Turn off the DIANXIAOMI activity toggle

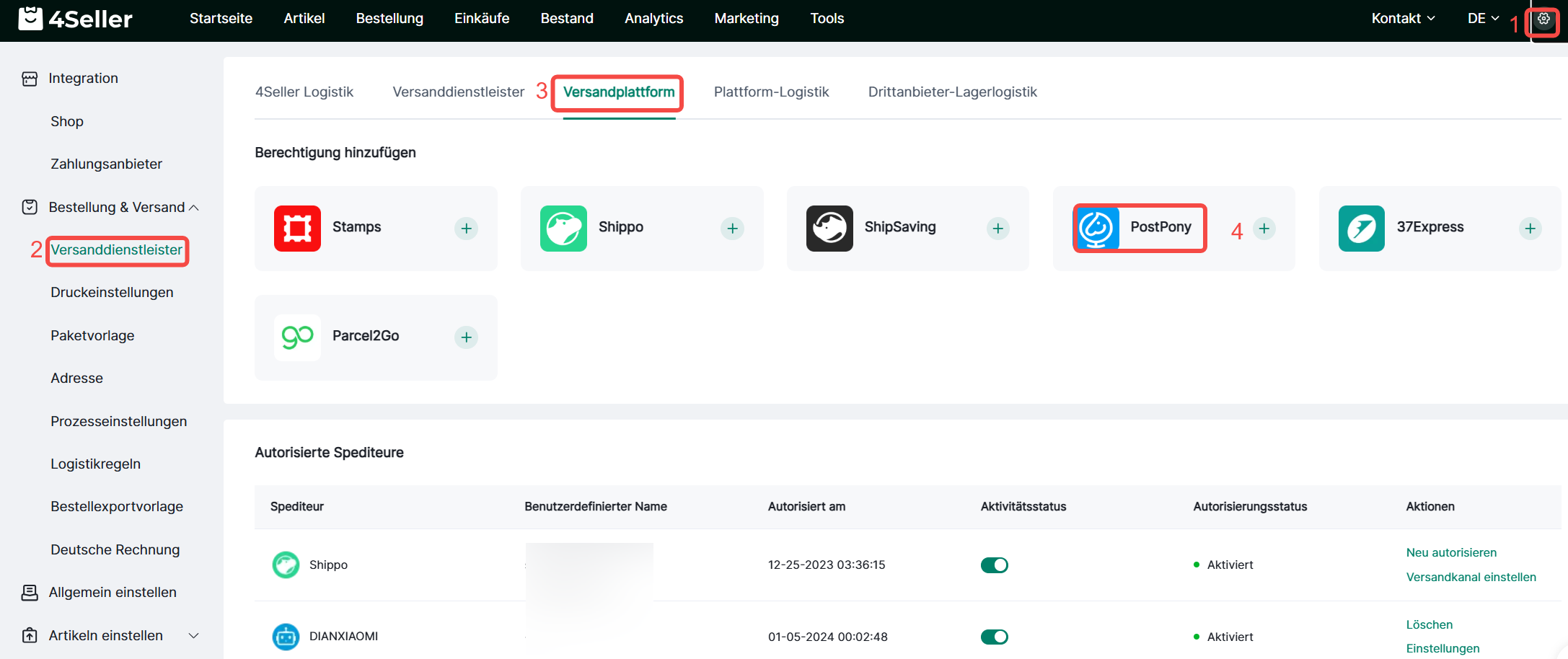pos(994,637)
